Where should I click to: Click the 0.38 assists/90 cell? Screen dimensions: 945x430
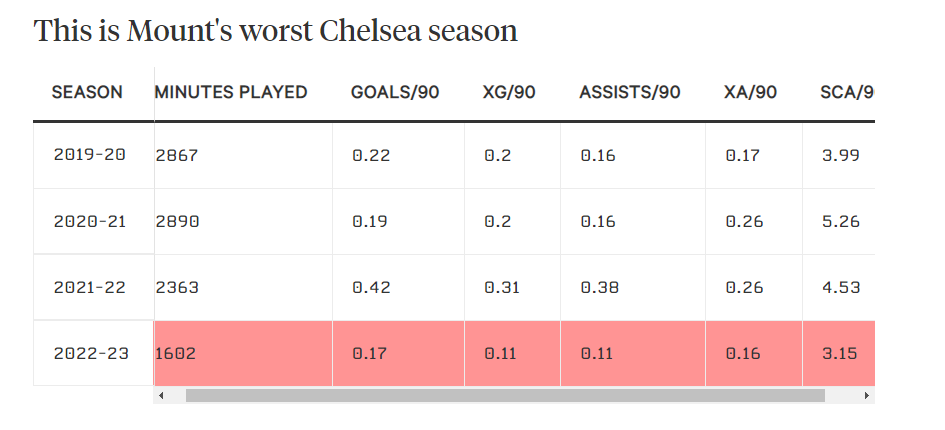pos(599,287)
